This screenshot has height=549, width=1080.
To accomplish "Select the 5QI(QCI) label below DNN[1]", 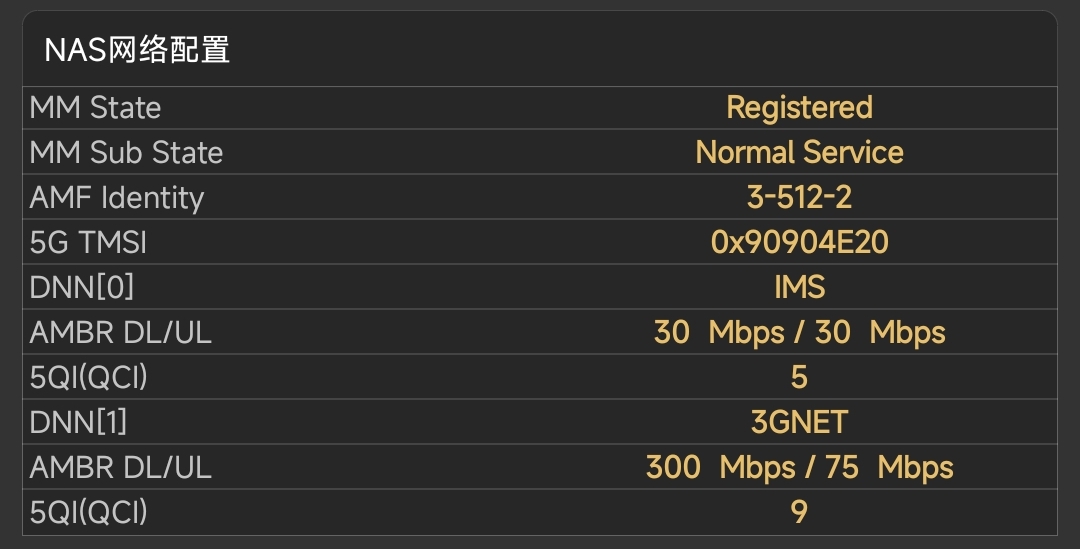I will 89,513.
